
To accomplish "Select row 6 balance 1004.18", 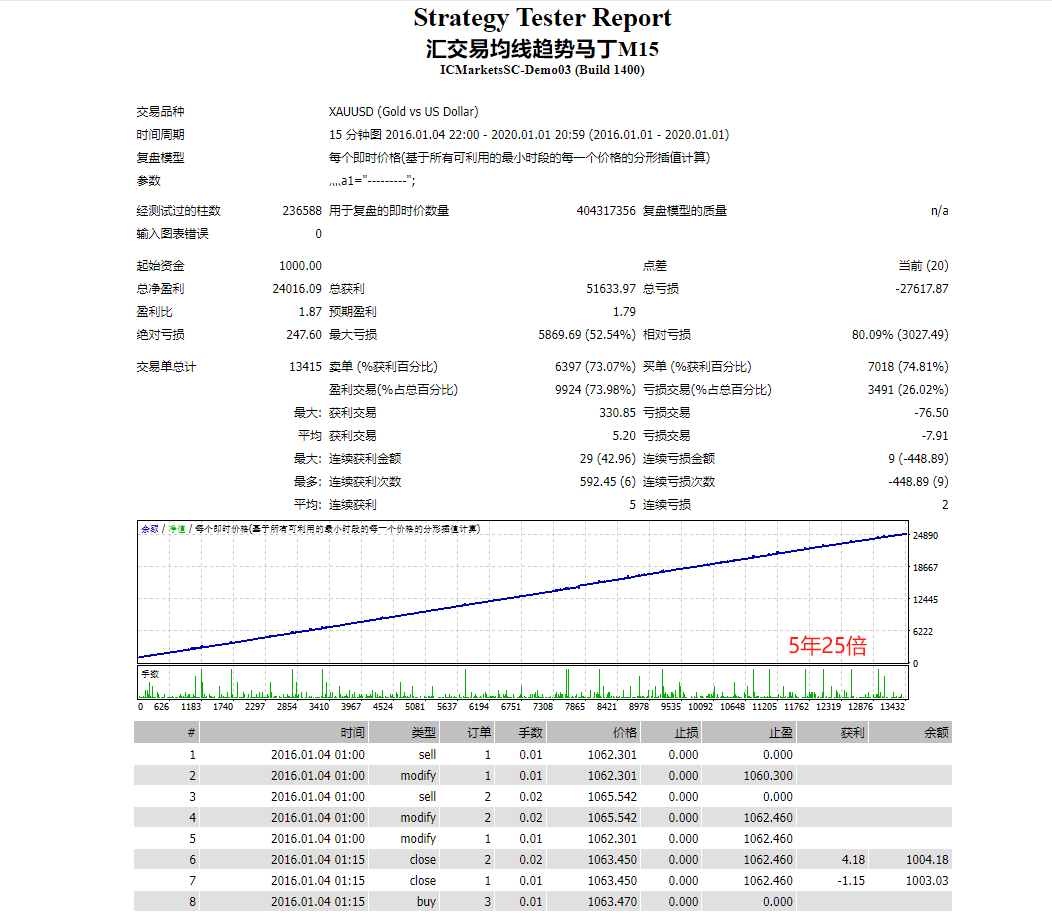I will [927, 860].
